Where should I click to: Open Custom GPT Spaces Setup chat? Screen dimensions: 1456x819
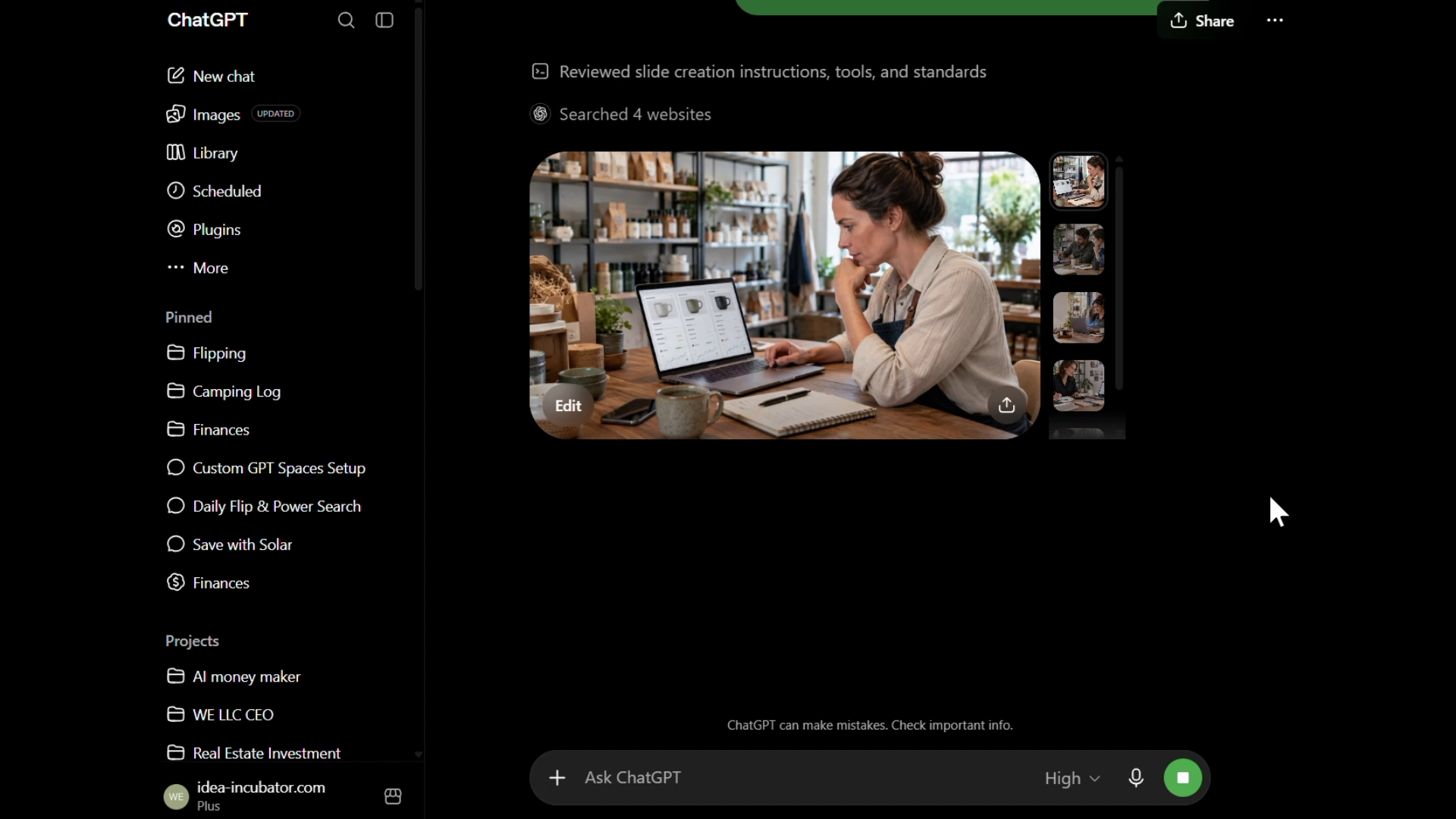coord(265,468)
